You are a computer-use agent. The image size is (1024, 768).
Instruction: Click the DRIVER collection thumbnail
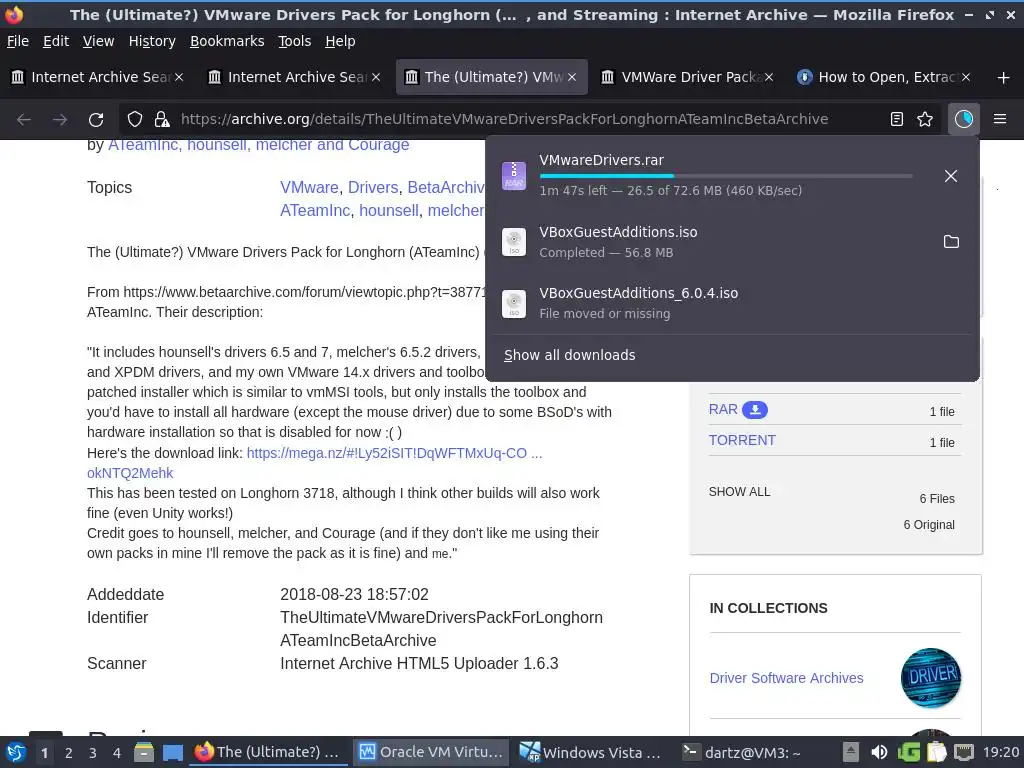[x=931, y=678]
